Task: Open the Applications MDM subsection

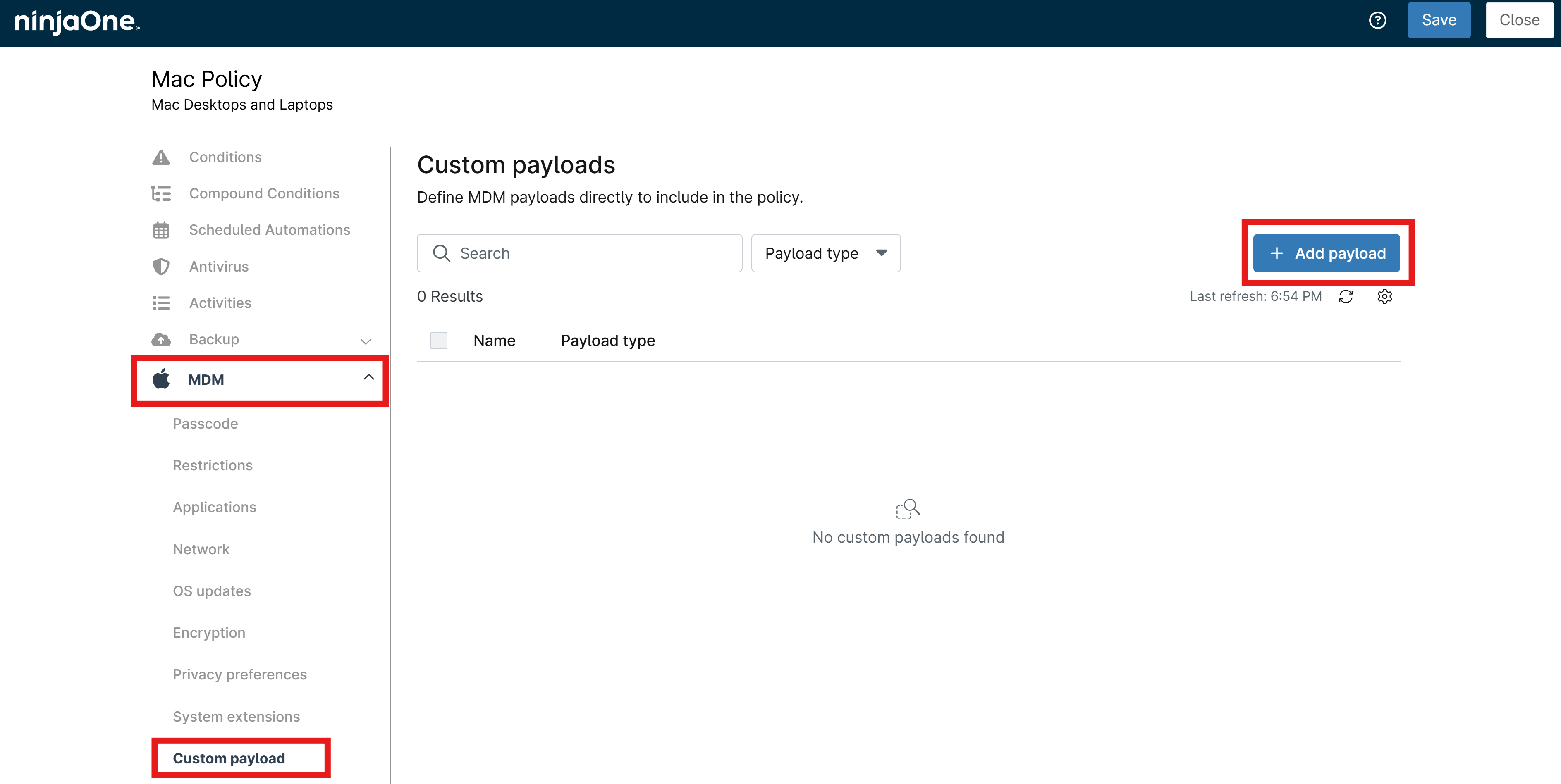Action: coord(215,507)
